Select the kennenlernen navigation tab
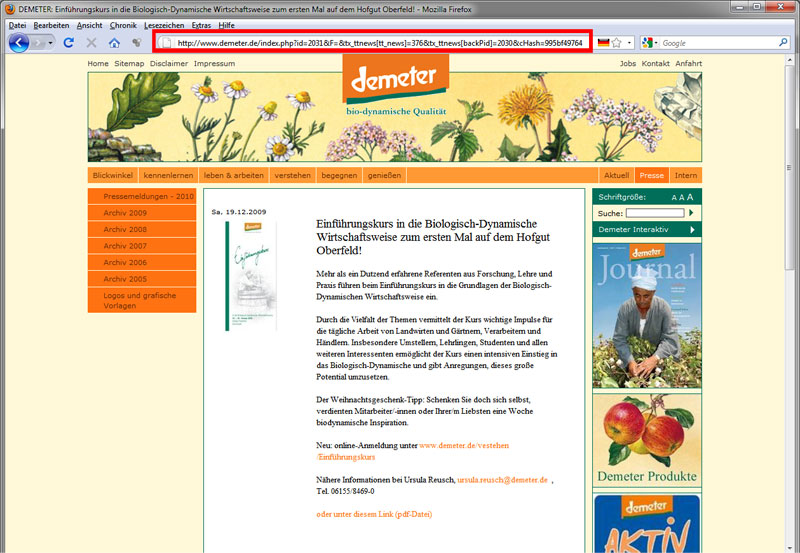This screenshot has width=800, height=553. pyautogui.click(x=168, y=175)
